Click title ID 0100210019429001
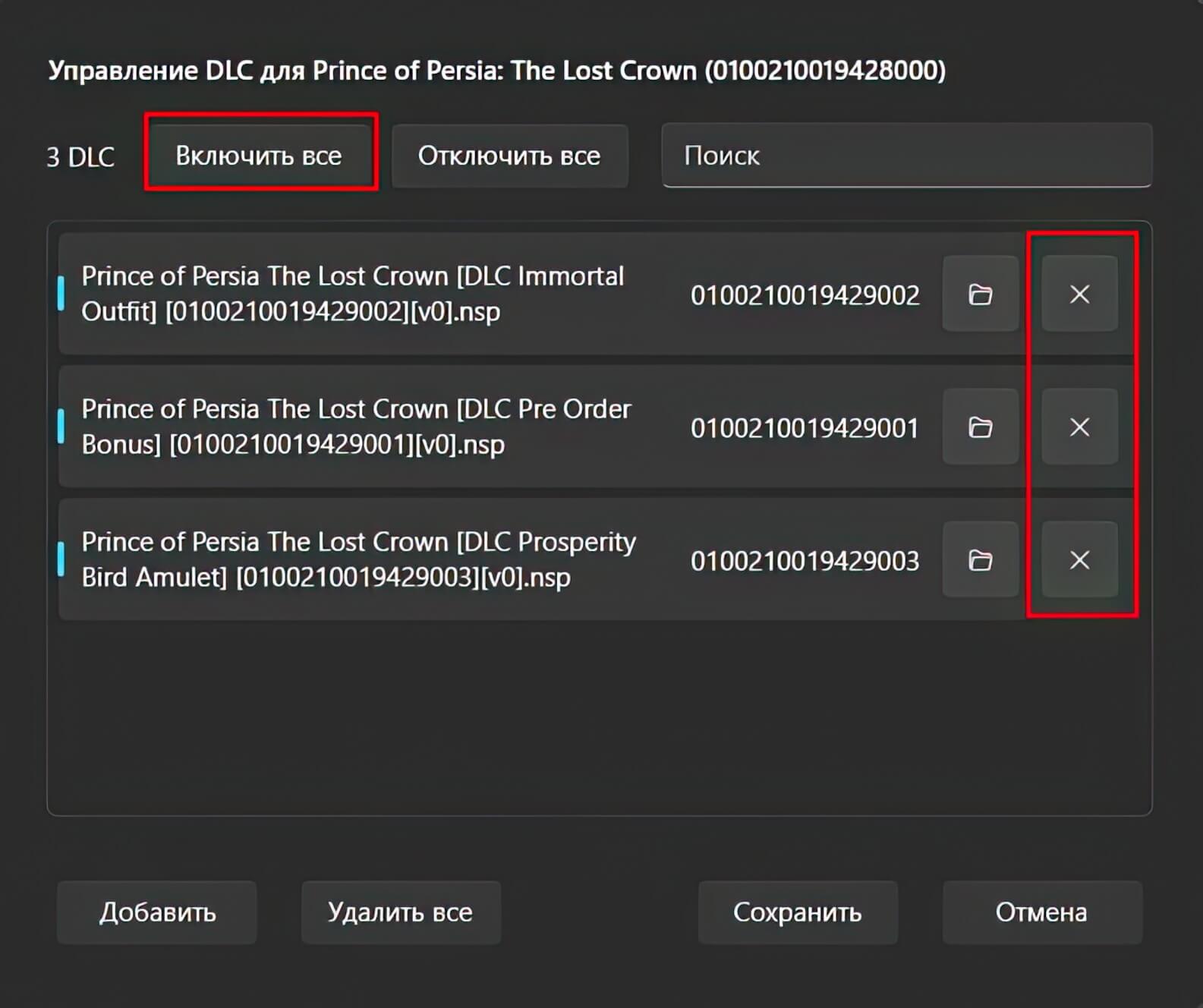1203x1008 pixels. pyautogui.click(x=805, y=428)
